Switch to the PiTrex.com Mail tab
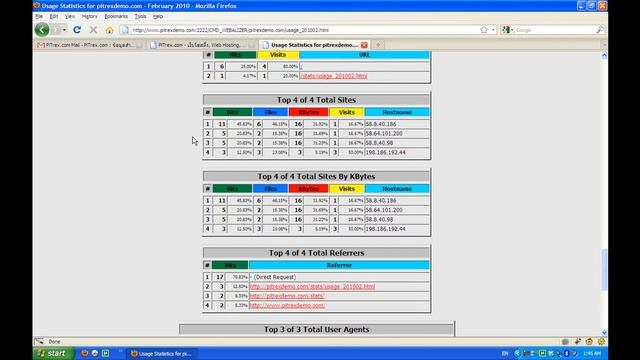 pos(89,45)
